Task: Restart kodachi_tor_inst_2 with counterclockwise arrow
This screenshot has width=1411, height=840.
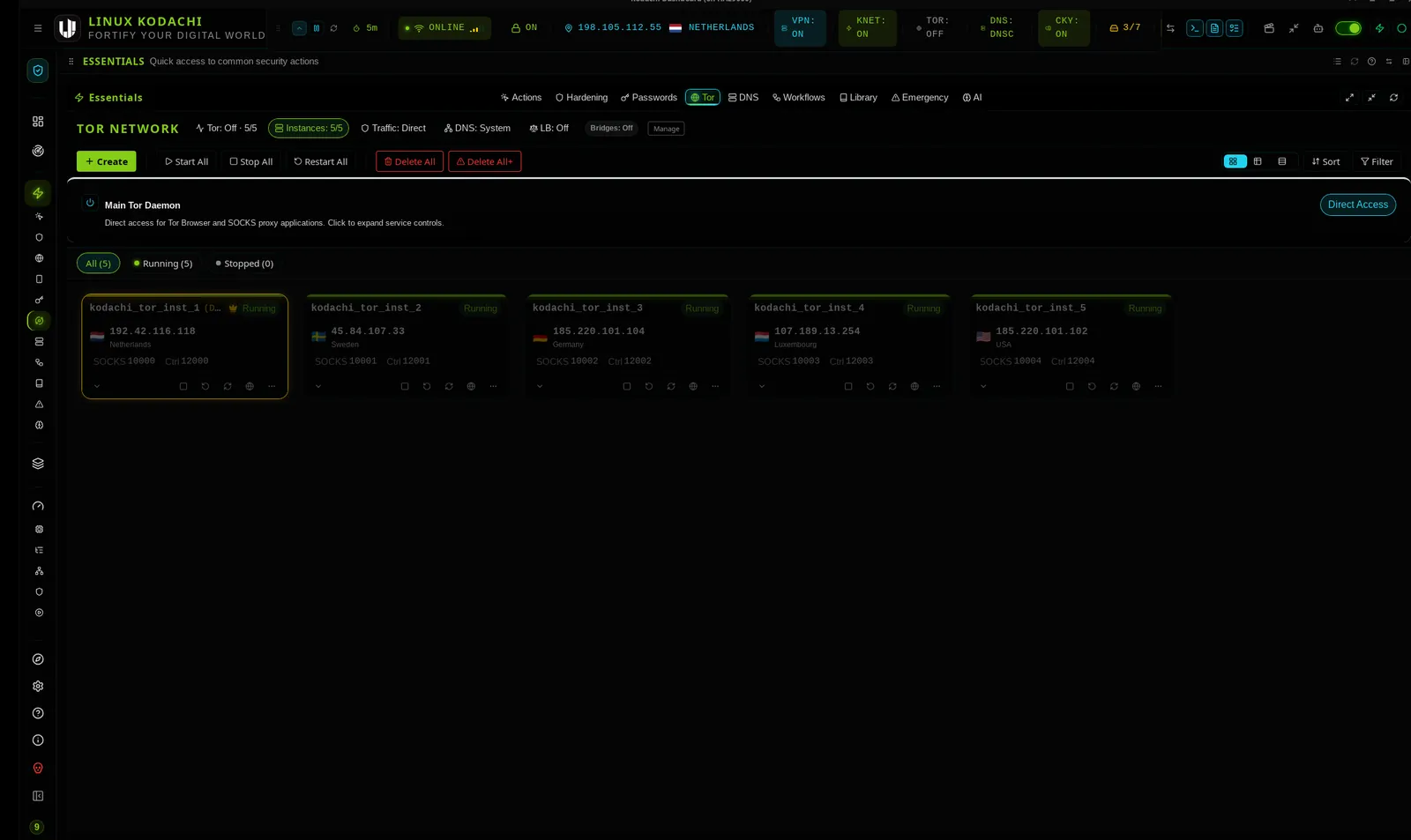Action: [x=427, y=387]
